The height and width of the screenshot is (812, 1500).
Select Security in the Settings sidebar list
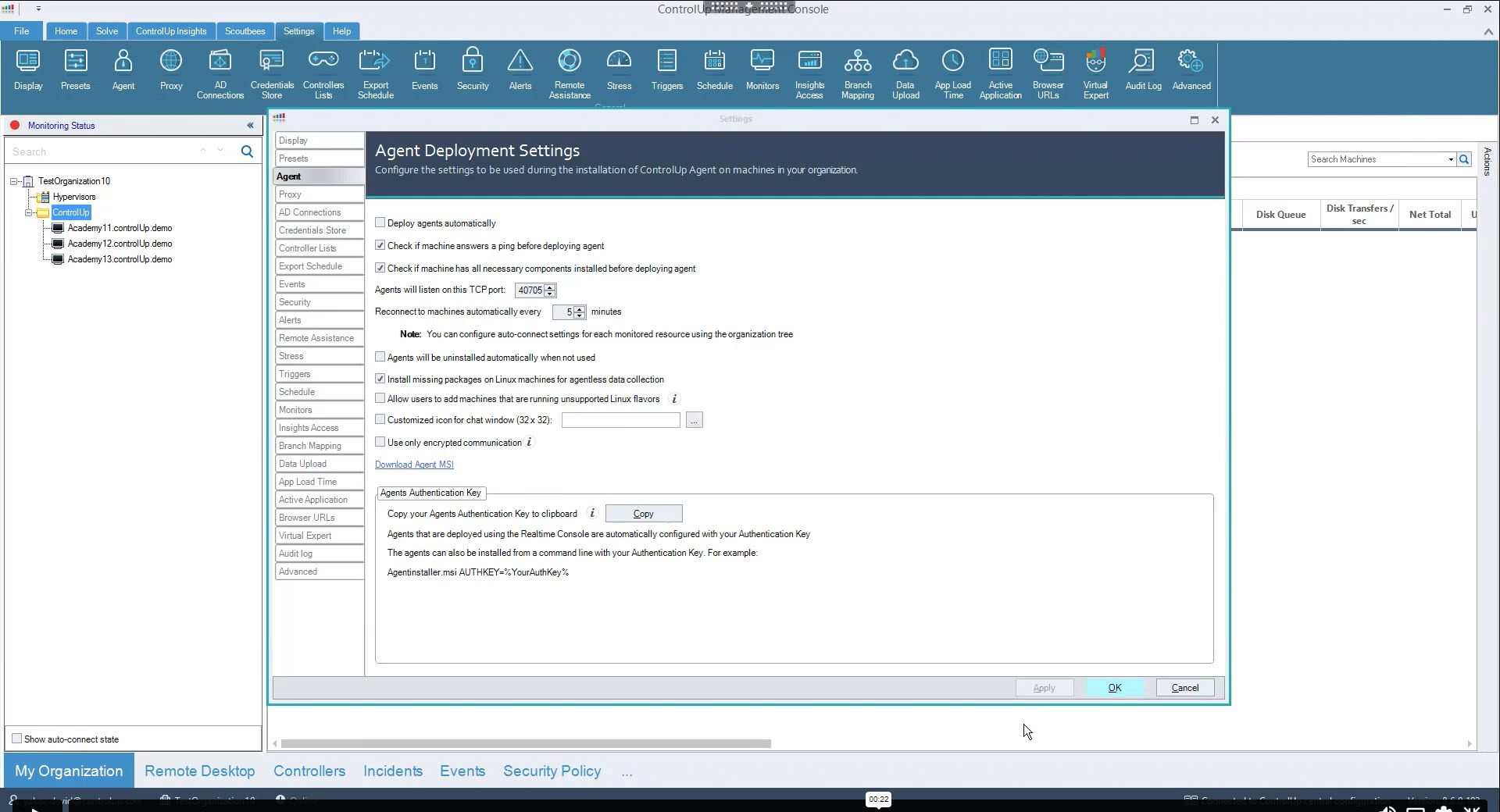pyautogui.click(x=319, y=302)
